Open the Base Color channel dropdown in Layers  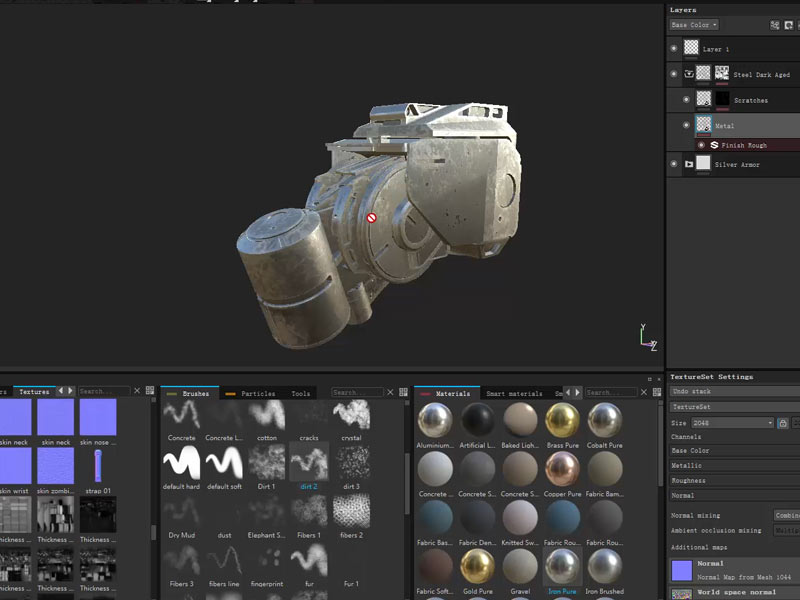693,25
